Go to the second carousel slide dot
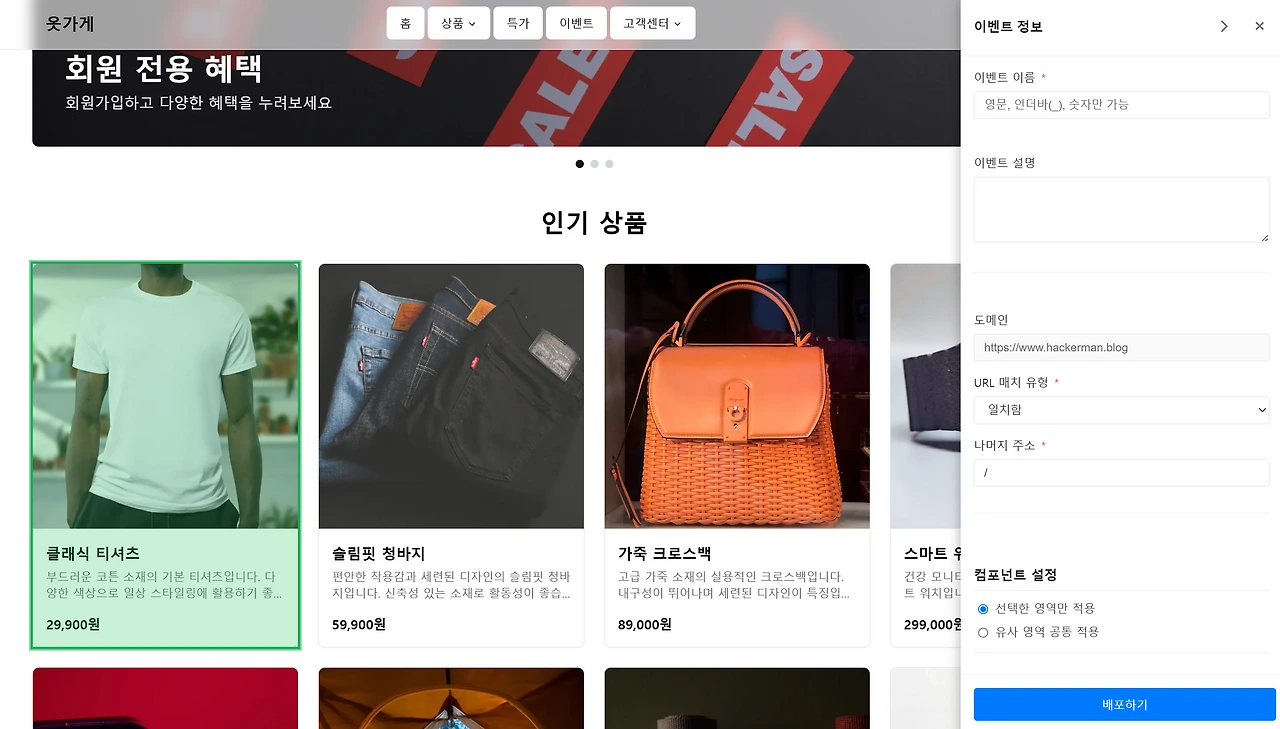This screenshot has height=729, width=1280. click(x=594, y=164)
